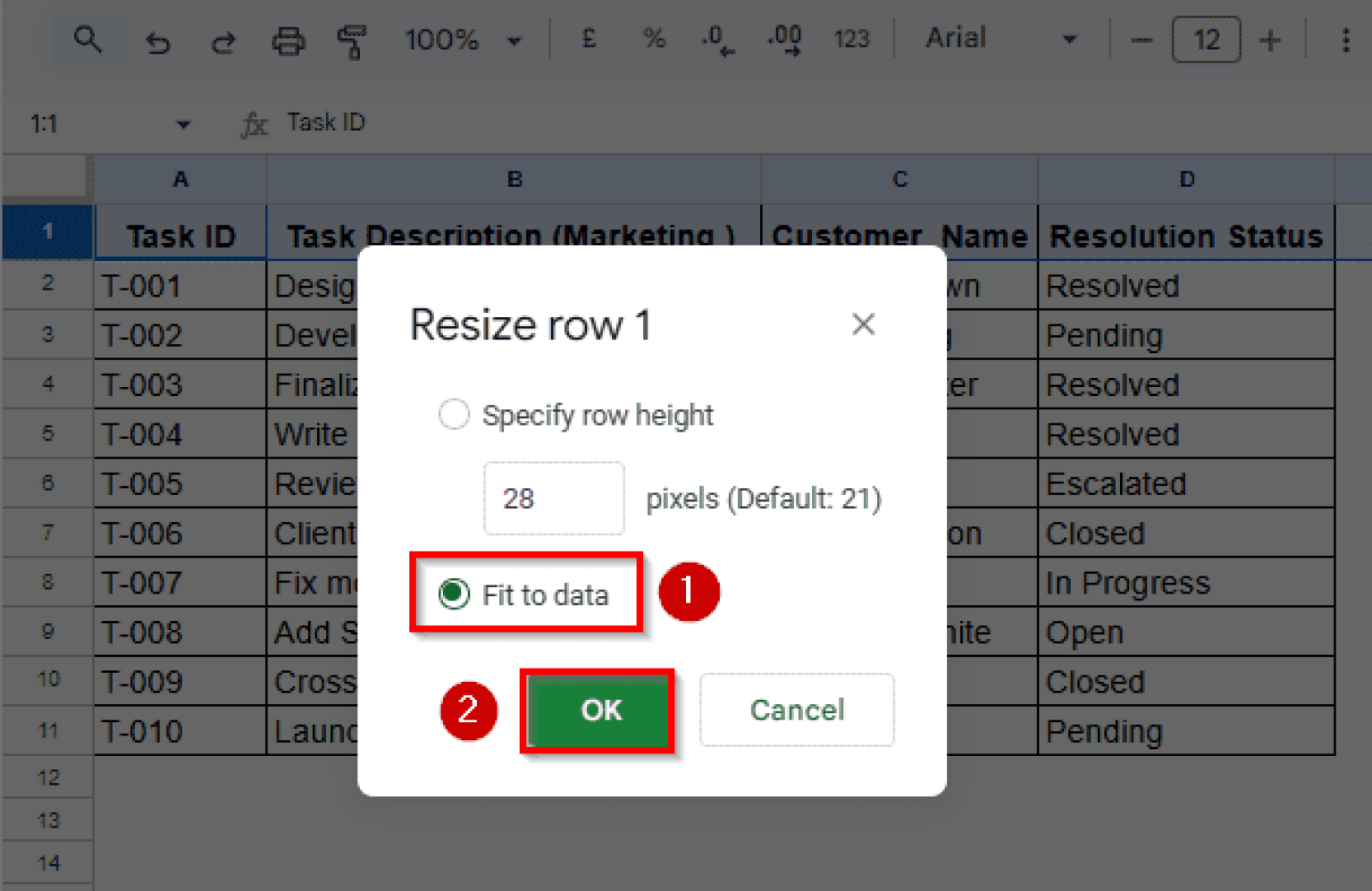Select the paint format roller icon
Screen dimensions: 1372x891
tap(352, 41)
